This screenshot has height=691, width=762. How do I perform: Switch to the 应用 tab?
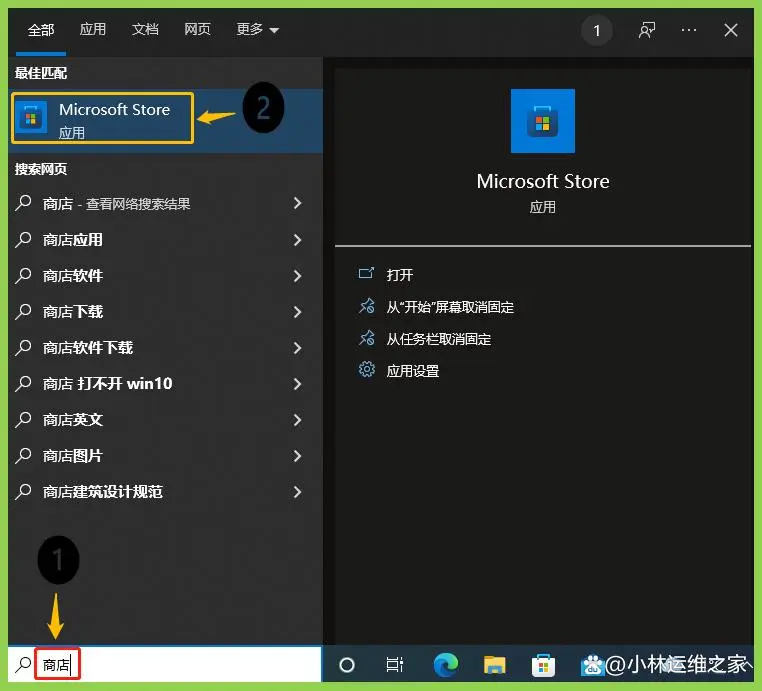[93, 29]
